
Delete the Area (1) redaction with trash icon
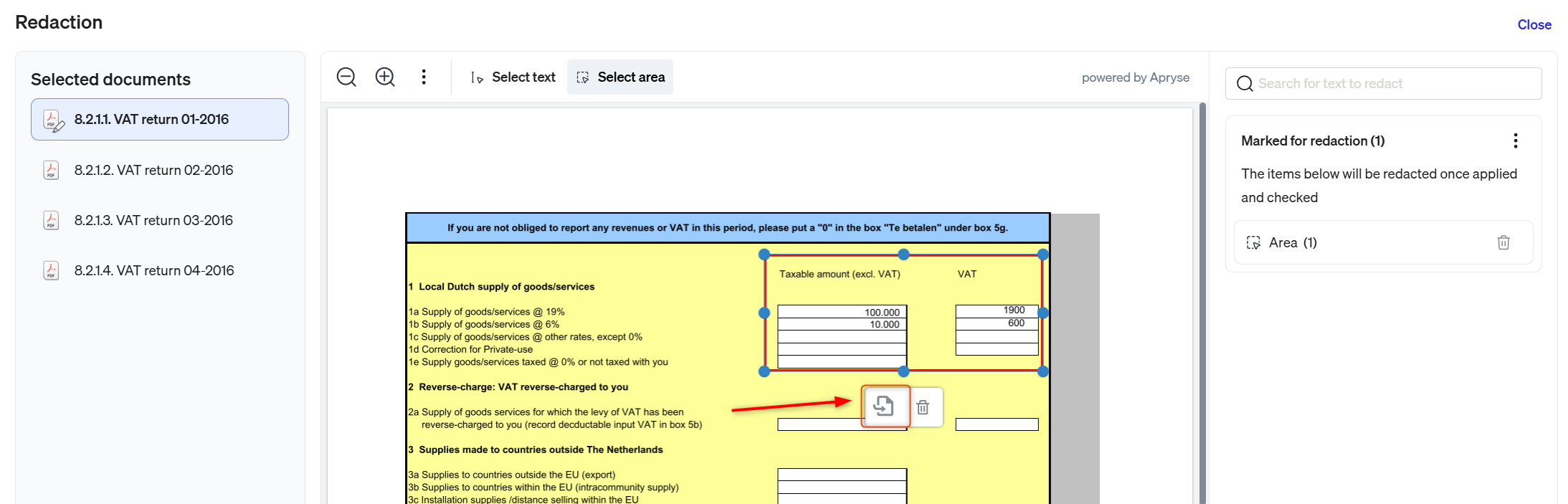coord(1503,242)
